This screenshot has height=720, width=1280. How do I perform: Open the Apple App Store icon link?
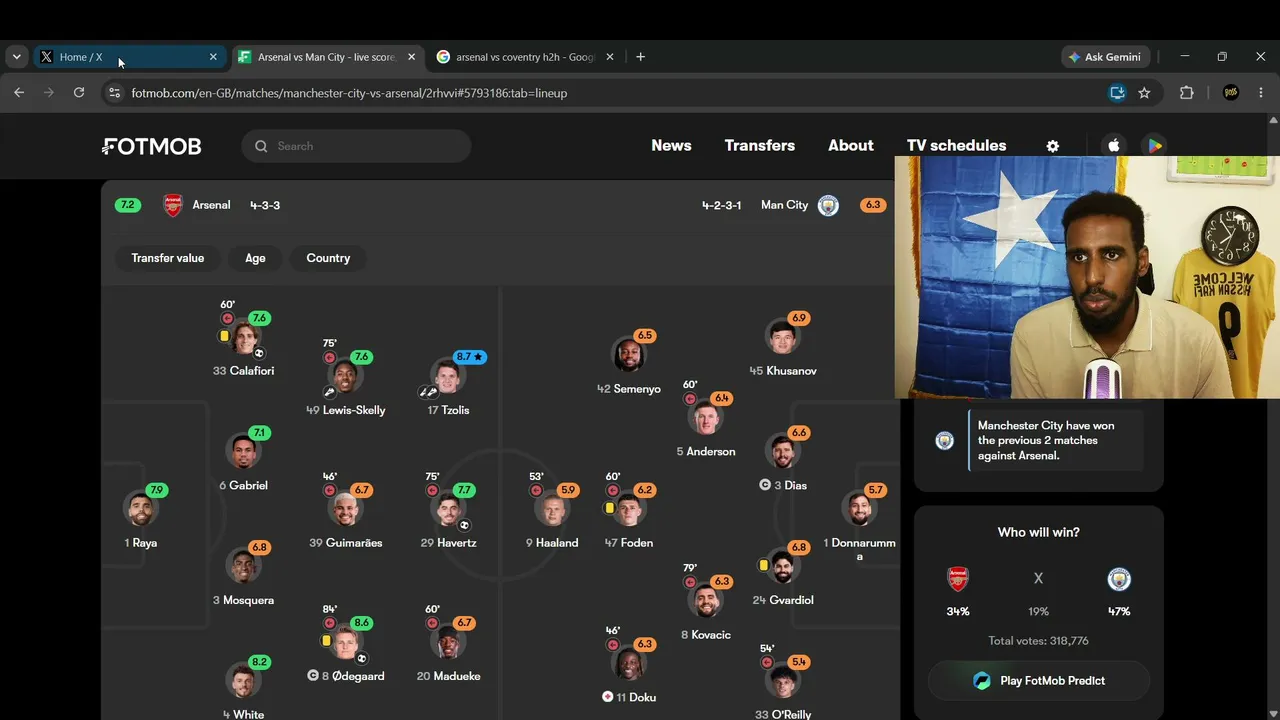tap(1114, 146)
